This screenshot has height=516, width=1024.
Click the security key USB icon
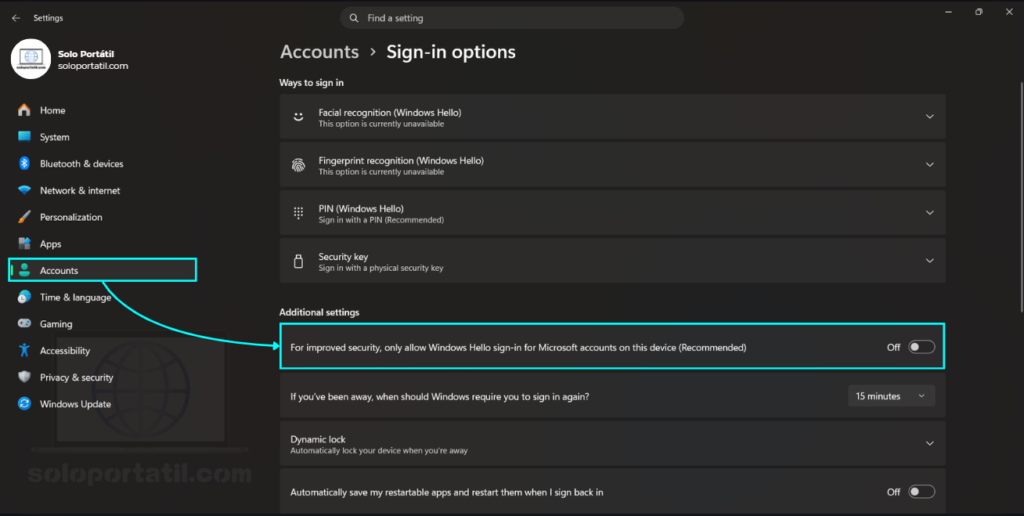(x=298, y=261)
